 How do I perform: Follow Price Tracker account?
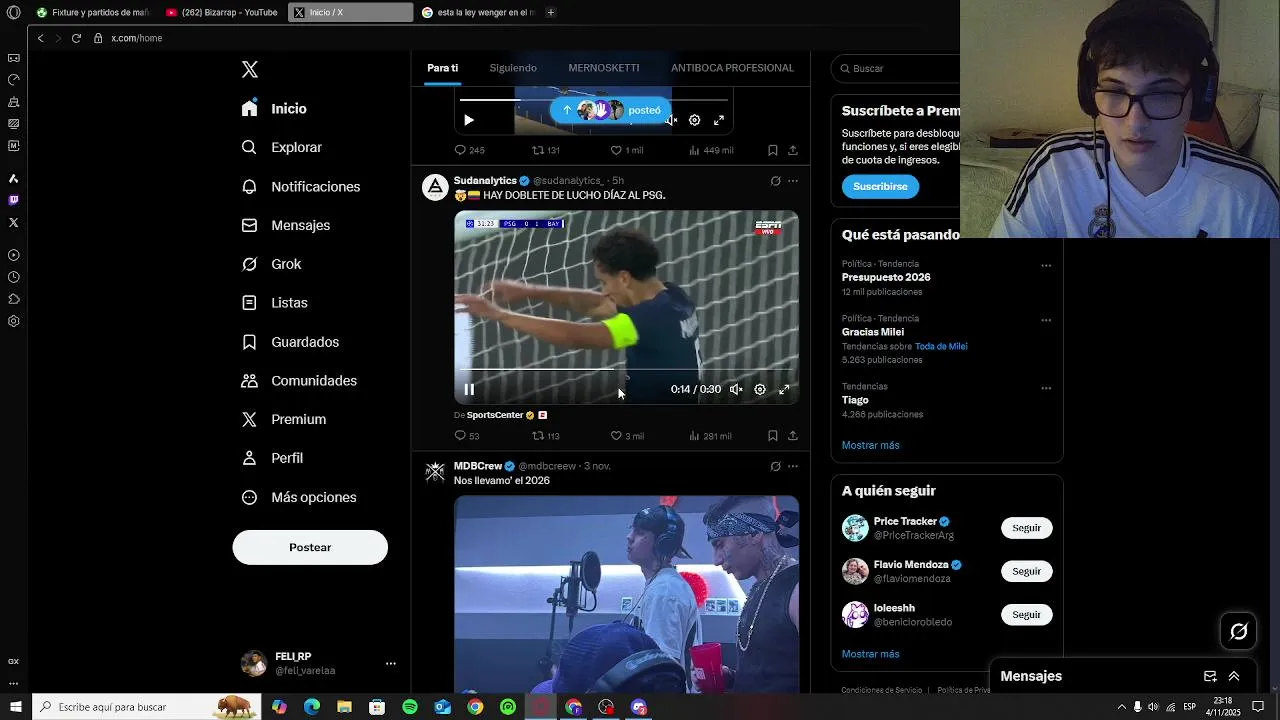[1026, 528]
